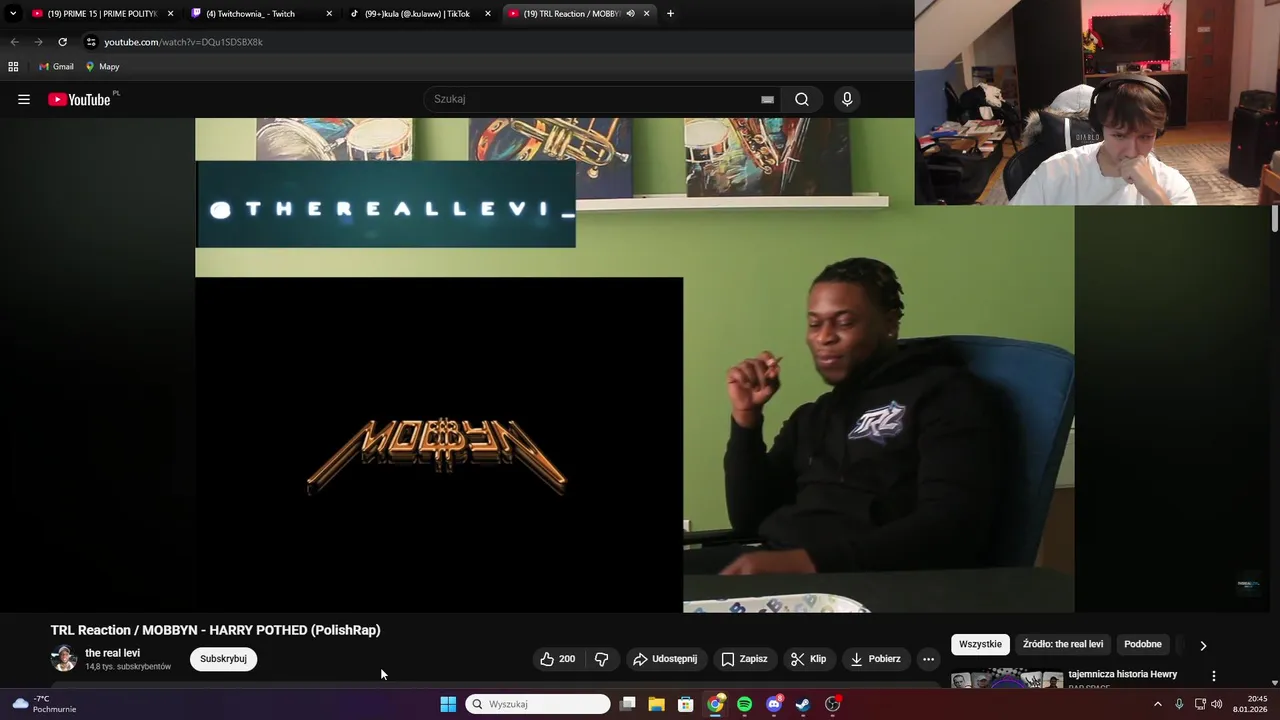Screen dimensions: 1280x720
Task: Go to the YouTube home logo
Action: 79,99
